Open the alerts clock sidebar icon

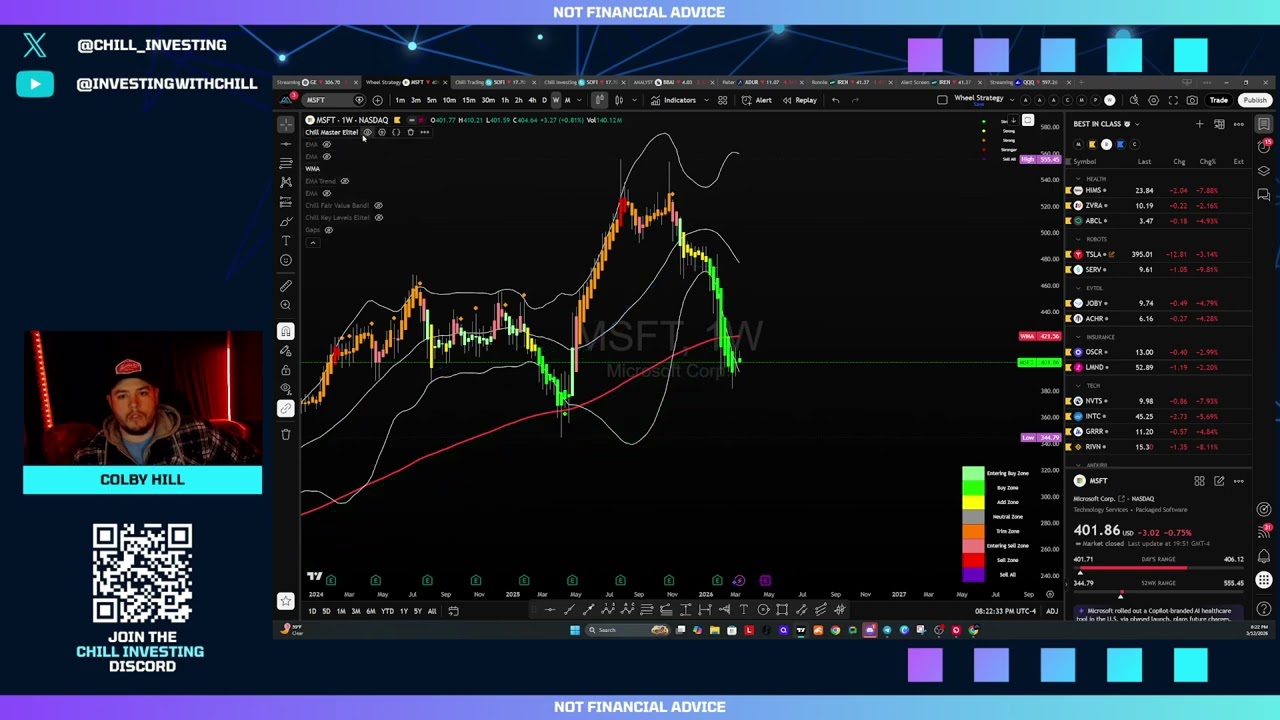[x=1264, y=146]
